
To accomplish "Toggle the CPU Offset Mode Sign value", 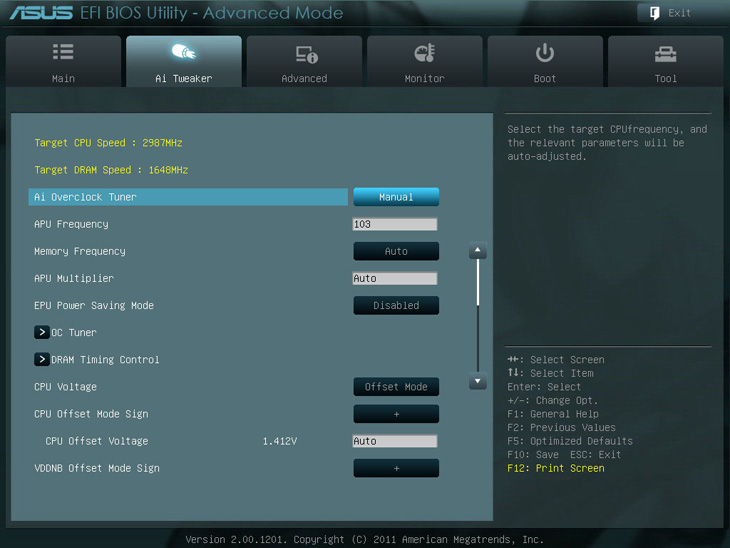I will [396, 414].
